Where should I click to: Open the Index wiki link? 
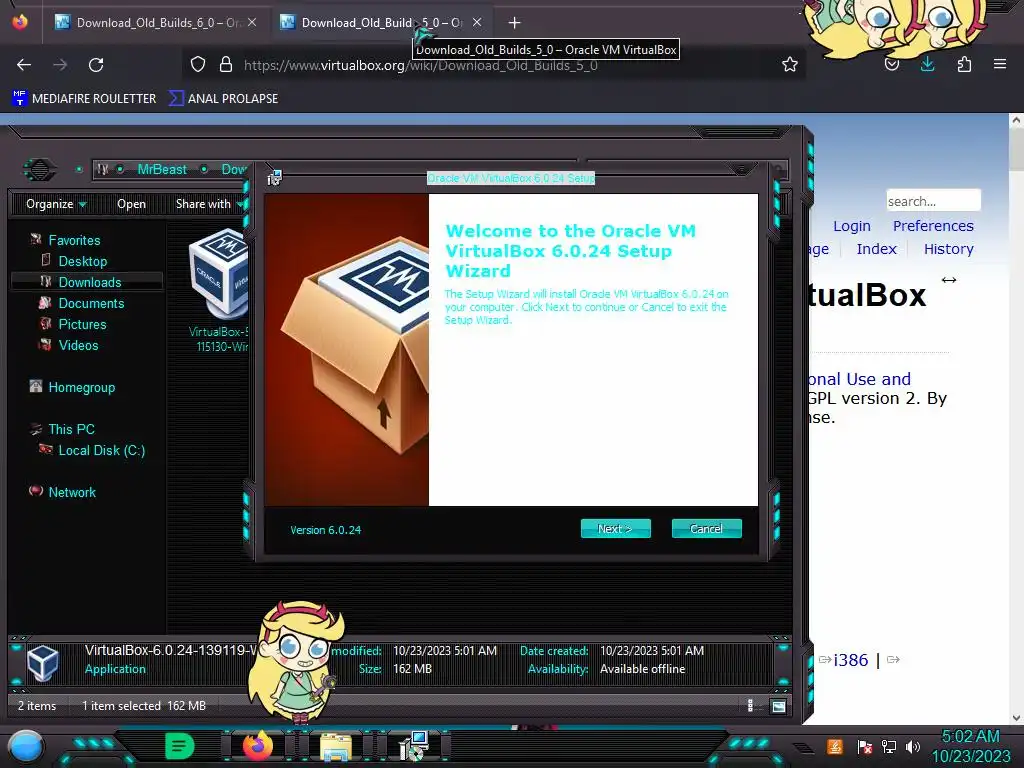click(x=876, y=249)
